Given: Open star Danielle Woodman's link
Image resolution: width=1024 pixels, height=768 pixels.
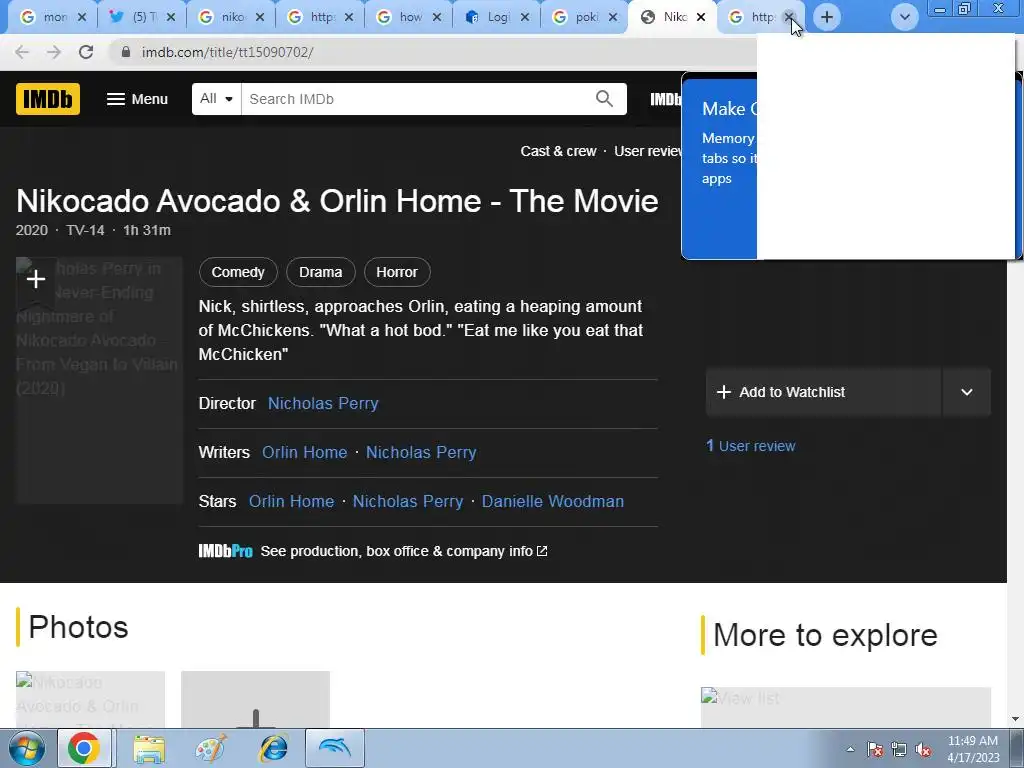Looking at the screenshot, I should (x=553, y=501).
